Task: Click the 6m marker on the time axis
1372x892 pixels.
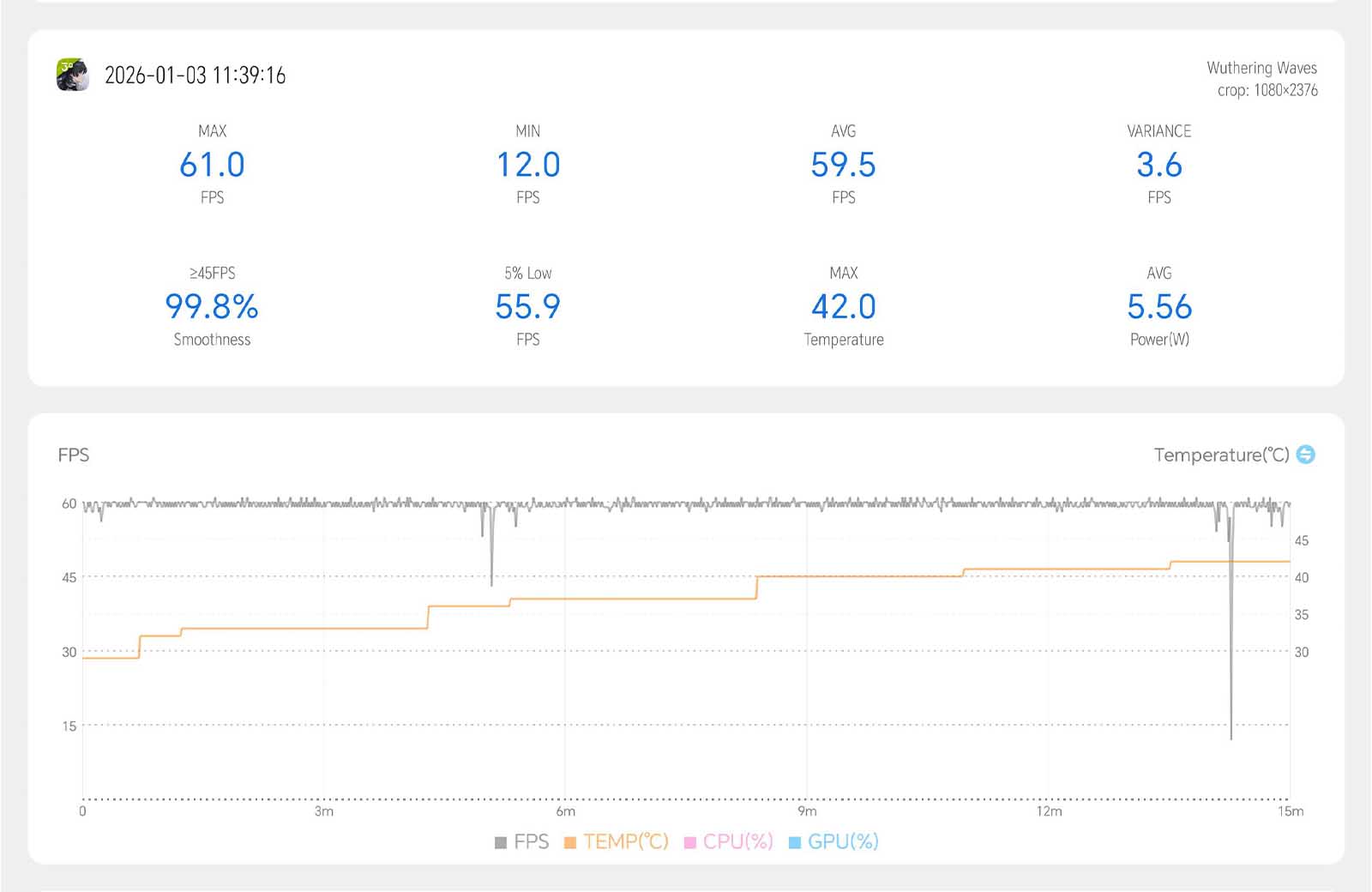Action: click(566, 811)
